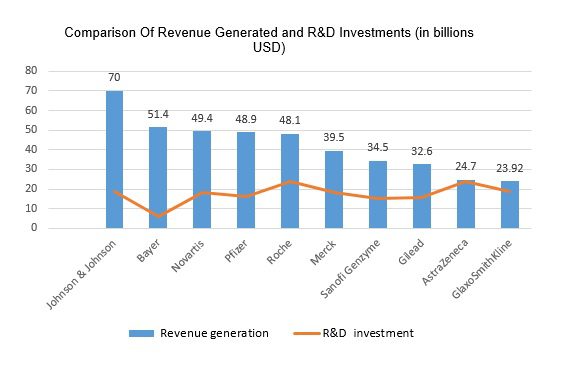564x365 pixels.
Task: Click the 'Johnson & Johnson' axis label
Action: (x=82, y=274)
